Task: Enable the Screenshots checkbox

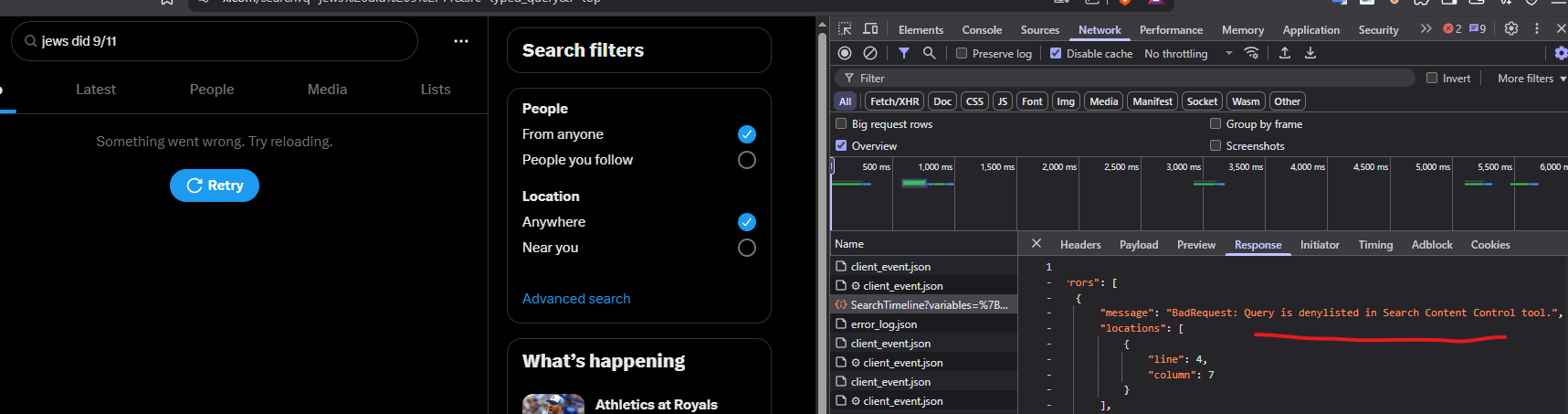Action: tap(1215, 145)
